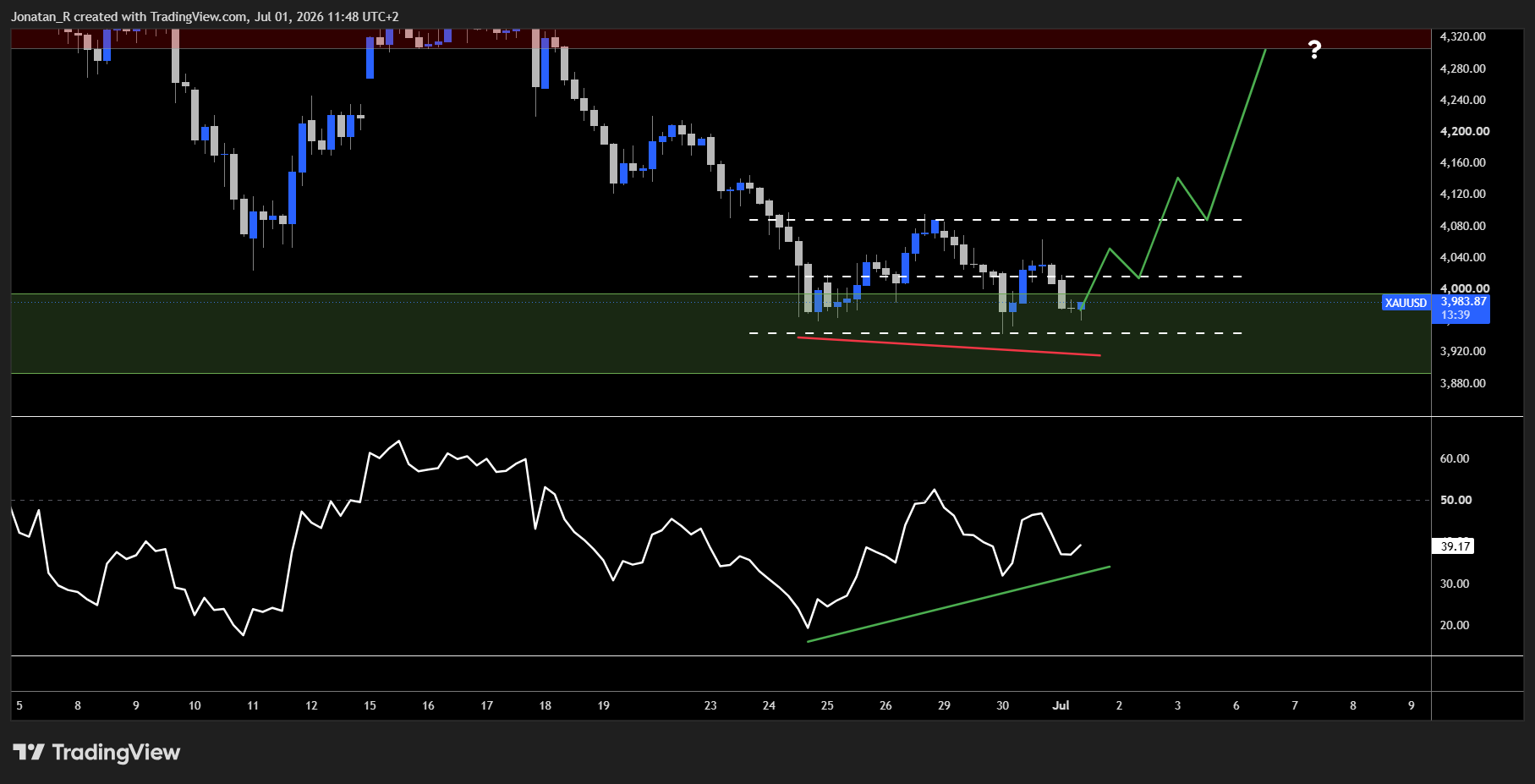Click the date 3 on time axis

1177,705
